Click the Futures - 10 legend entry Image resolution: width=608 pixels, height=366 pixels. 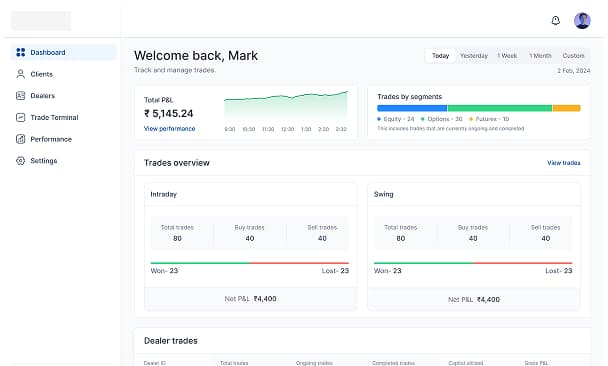coord(489,119)
